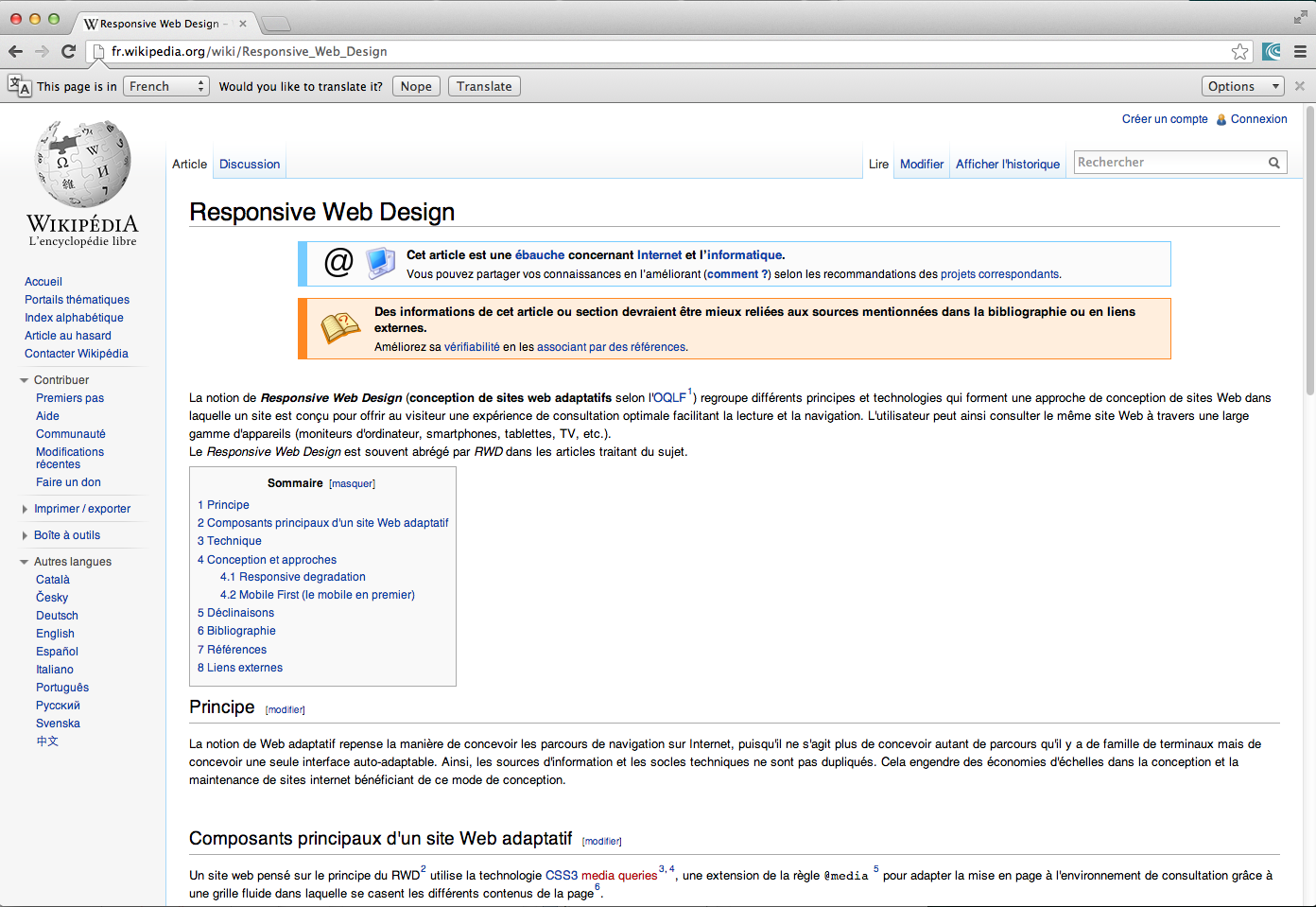
Task: Click the ébauche link in stub notice
Action: pos(540,255)
